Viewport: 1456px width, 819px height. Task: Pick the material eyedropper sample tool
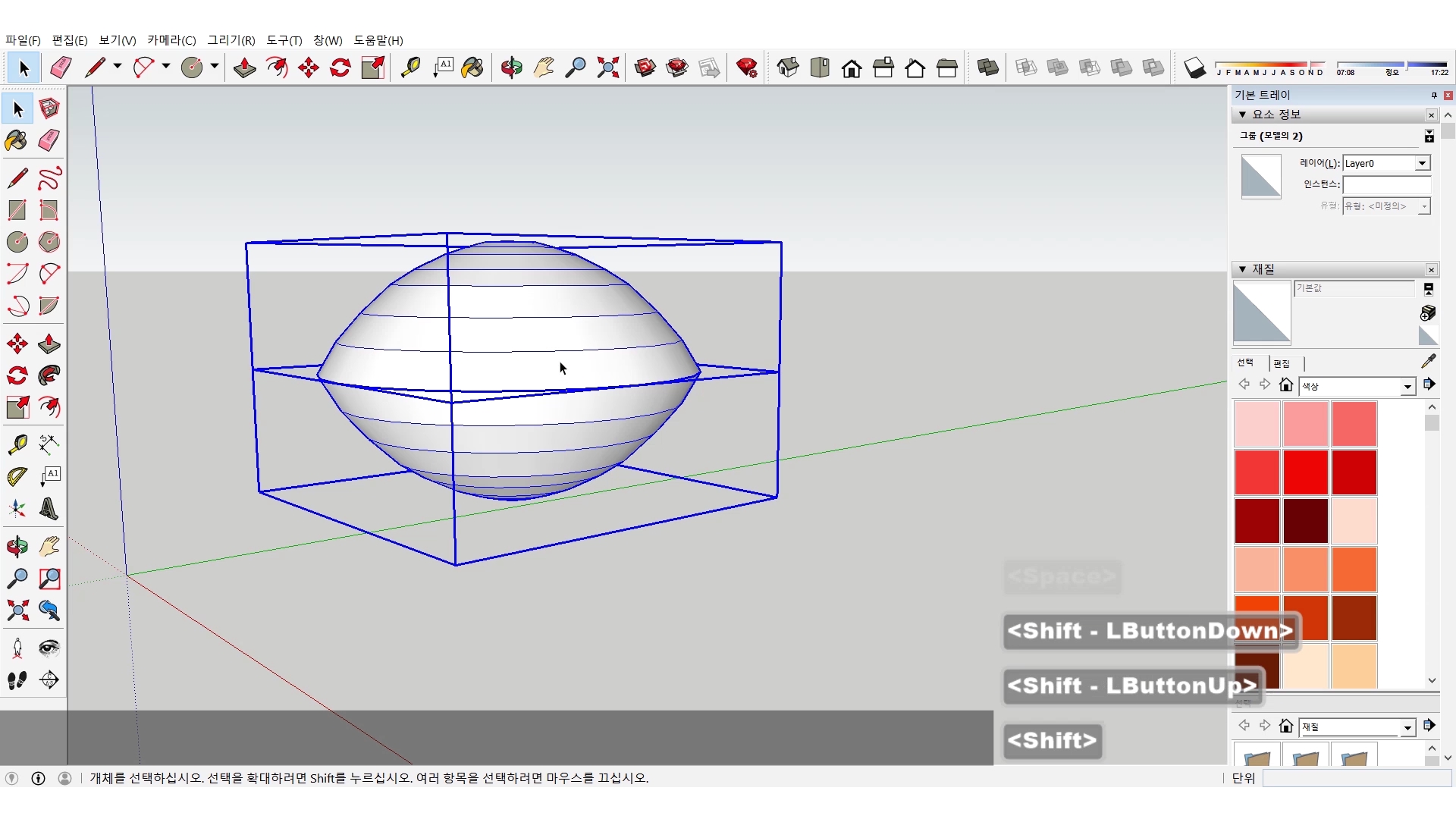1428,362
